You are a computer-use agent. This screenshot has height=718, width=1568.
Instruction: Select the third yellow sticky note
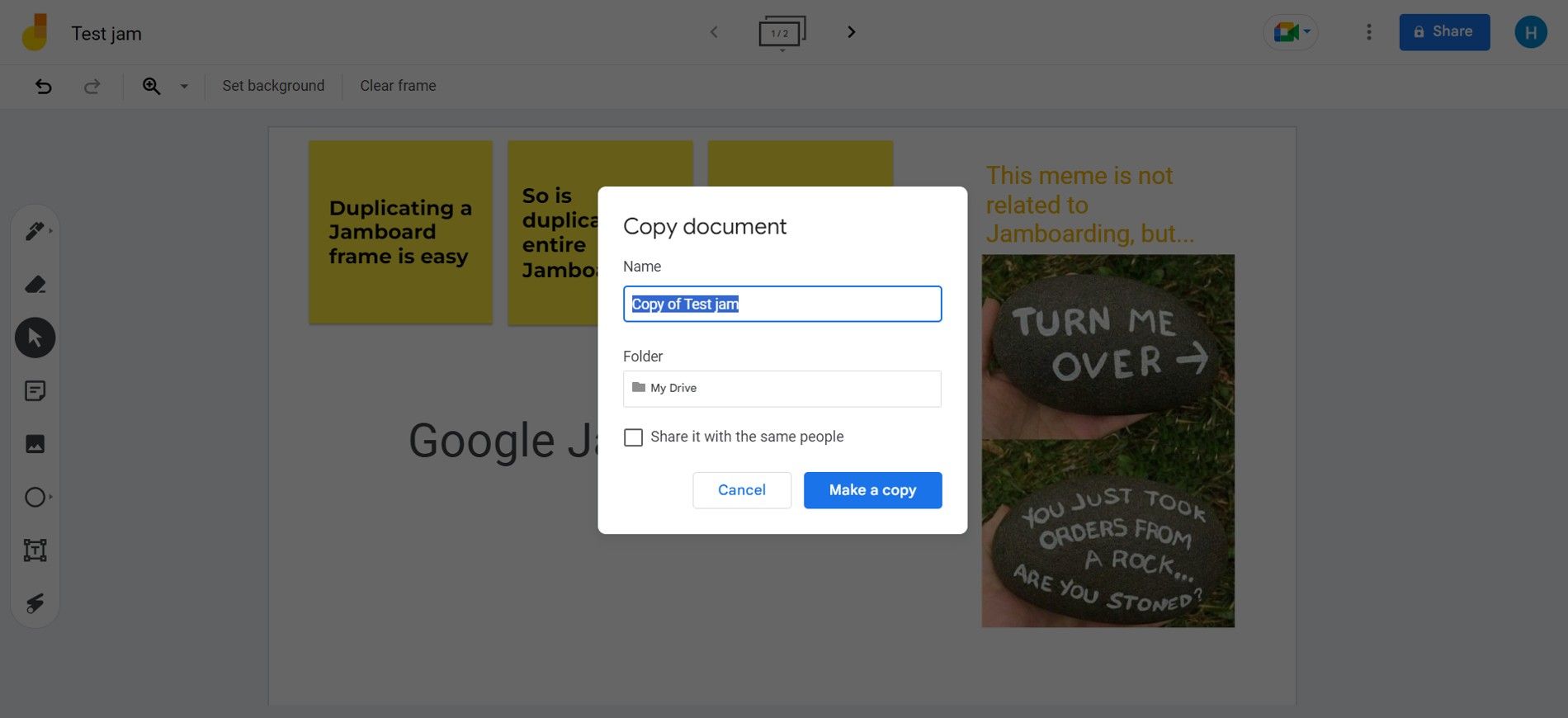pos(801,163)
